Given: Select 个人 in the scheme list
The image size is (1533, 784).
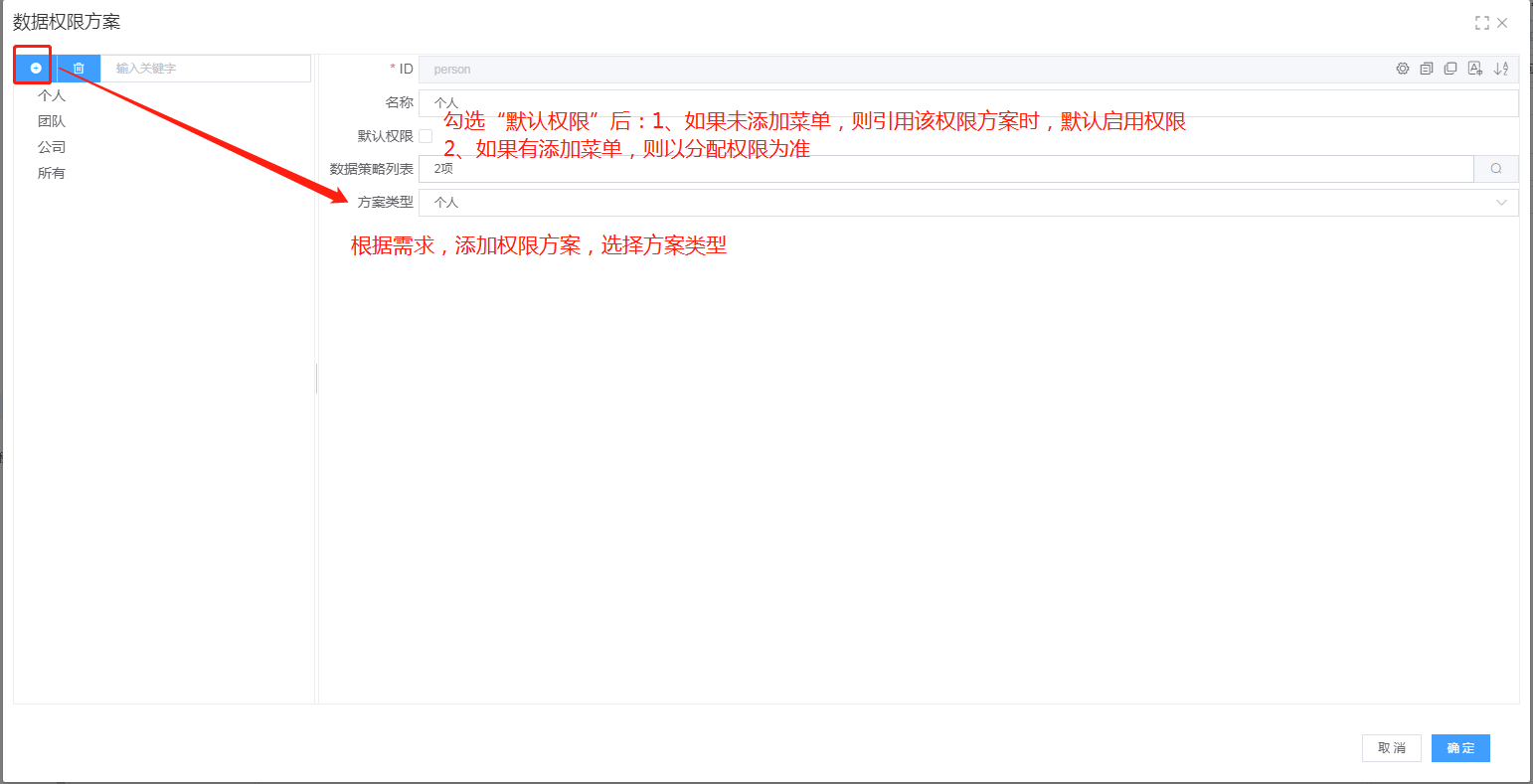Looking at the screenshot, I should [52, 96].
